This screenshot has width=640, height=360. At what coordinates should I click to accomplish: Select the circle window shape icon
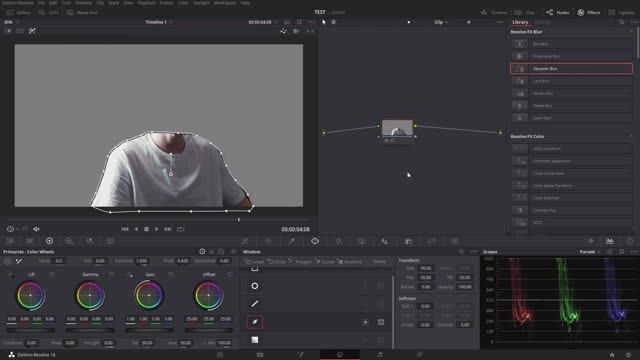point(255,286)
